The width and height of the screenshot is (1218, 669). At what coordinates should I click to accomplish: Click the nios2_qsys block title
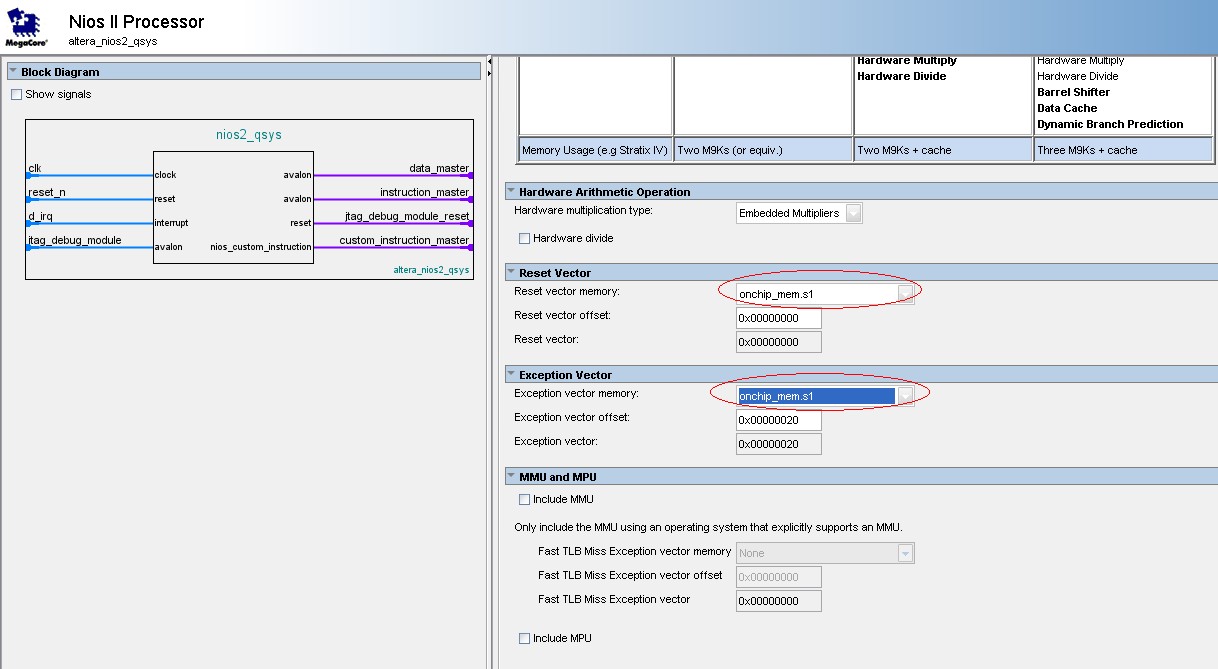(249, 135)
